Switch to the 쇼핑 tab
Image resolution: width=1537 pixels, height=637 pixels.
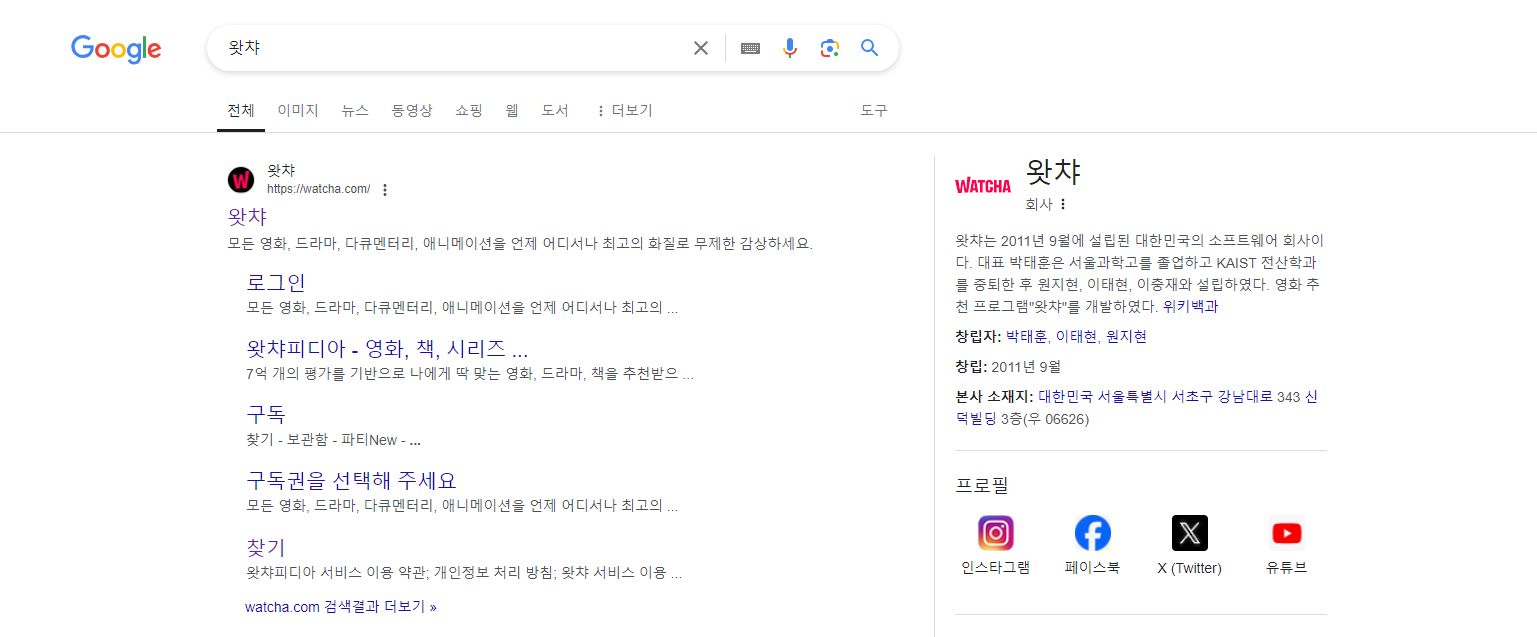pyautogui.click(x=469, y=111)
